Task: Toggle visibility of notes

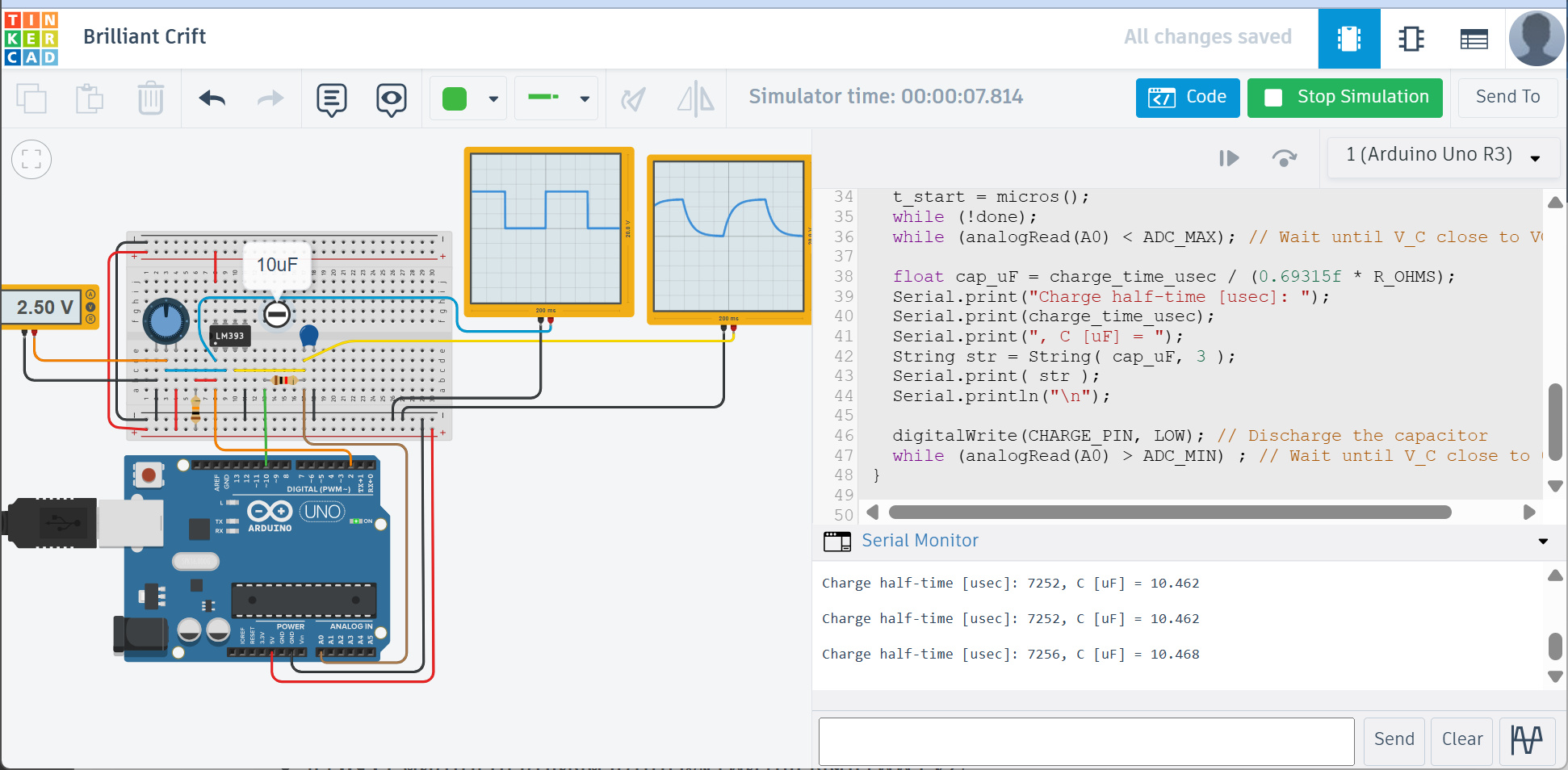Action: (x=392, y=99)
